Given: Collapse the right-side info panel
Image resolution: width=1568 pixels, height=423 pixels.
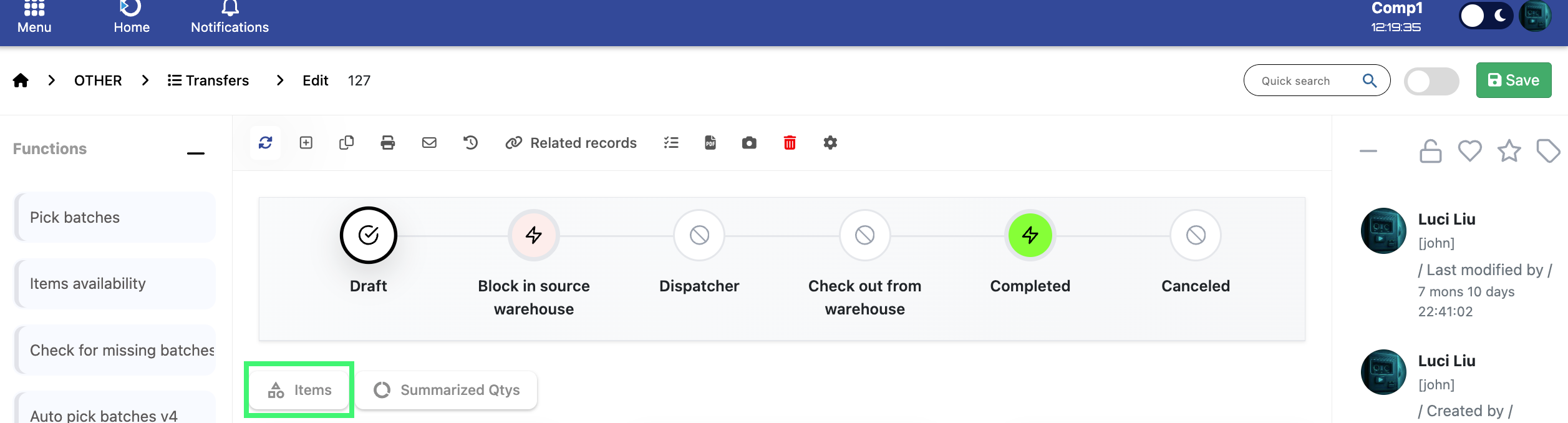Looking at the screenshot, I should pos(1368,151).
